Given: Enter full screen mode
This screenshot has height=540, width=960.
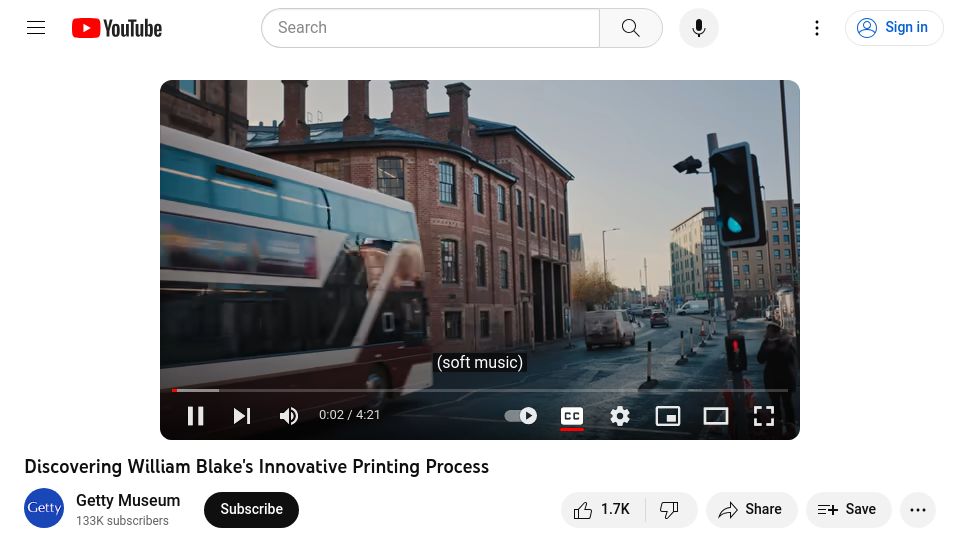Looking at the screenshot, I should 763,416.
